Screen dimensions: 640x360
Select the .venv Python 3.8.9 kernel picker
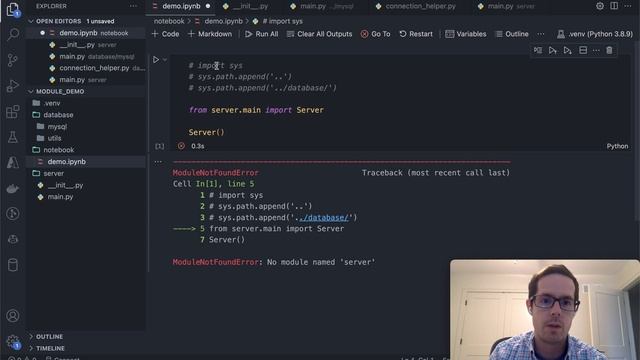595,34
